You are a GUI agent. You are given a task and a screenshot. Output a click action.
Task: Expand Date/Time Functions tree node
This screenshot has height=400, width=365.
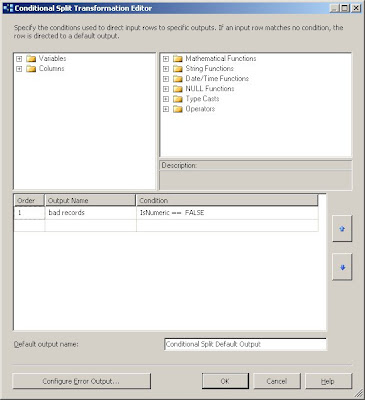pos(166,79)
